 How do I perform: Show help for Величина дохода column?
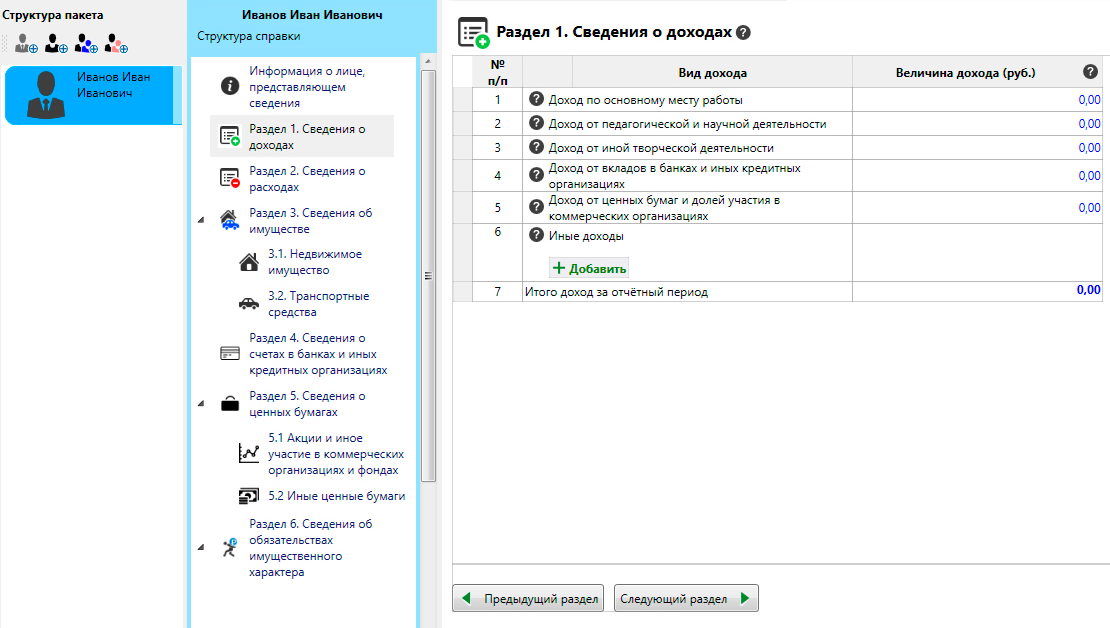(x=1090, y=72)
